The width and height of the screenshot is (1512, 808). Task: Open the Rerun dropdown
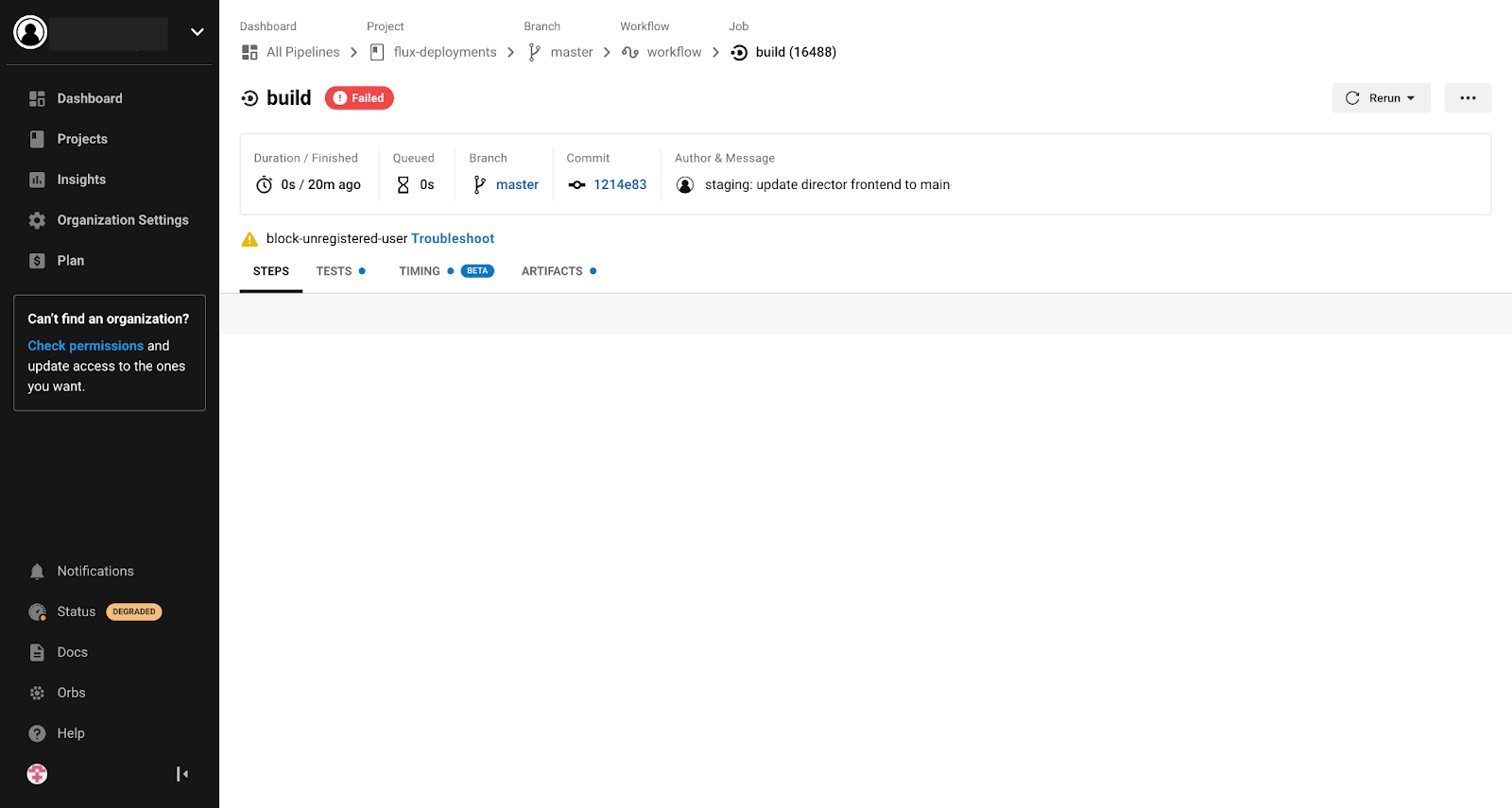click(1381, 98)
